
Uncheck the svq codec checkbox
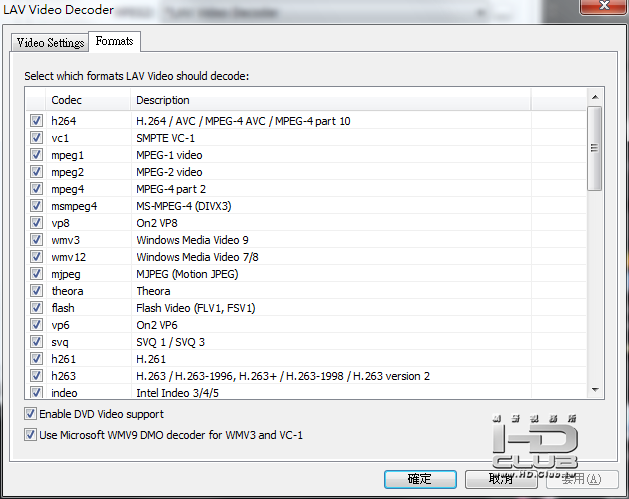37,342
